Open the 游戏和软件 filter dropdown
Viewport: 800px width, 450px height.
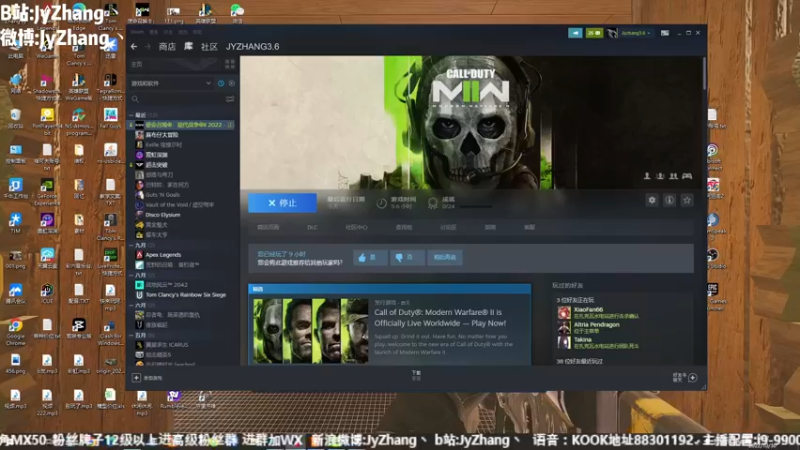click(x=171, y=83)
